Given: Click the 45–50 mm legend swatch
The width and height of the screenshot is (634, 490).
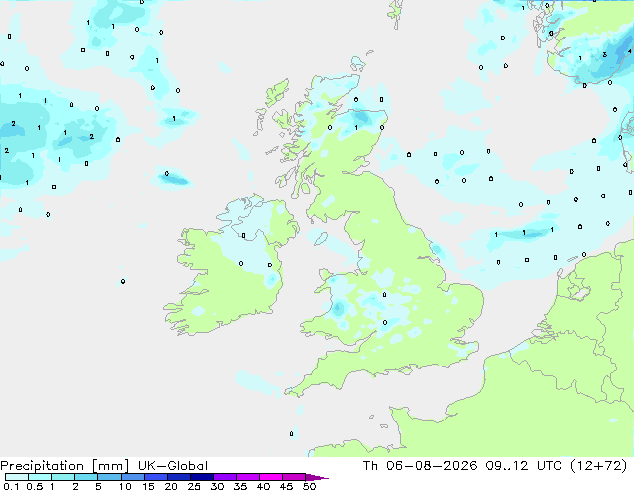Looking at the screenshot, I should 294,477.
